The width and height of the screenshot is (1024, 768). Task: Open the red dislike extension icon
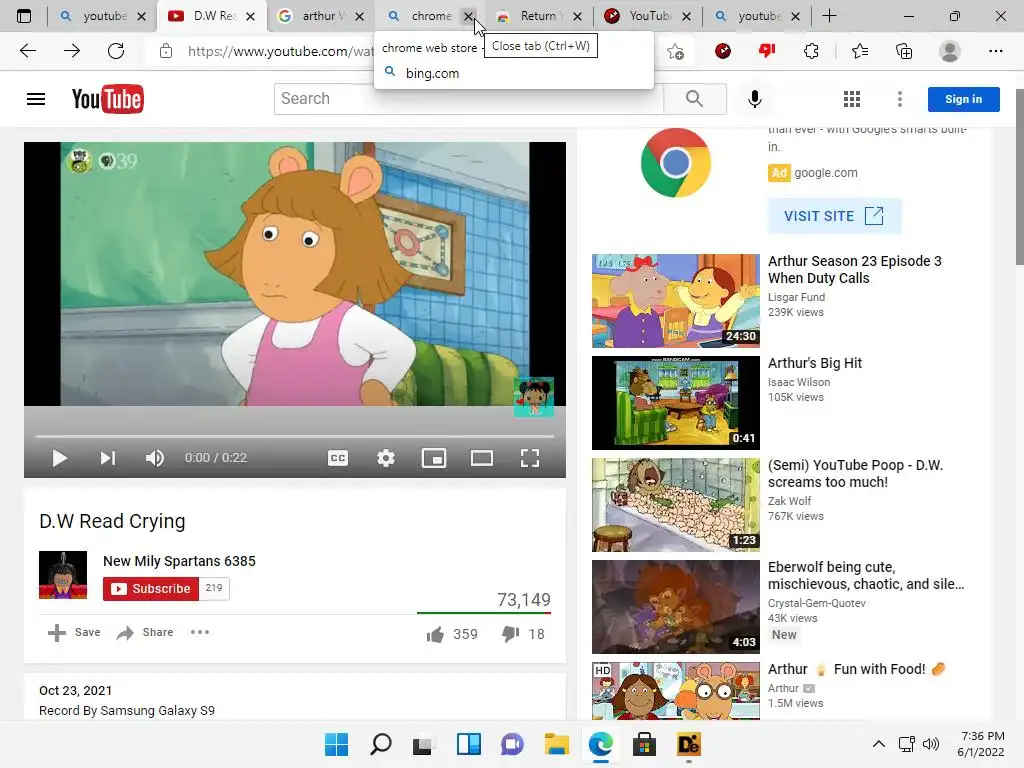pyautogui.click(x=767, y=51)
